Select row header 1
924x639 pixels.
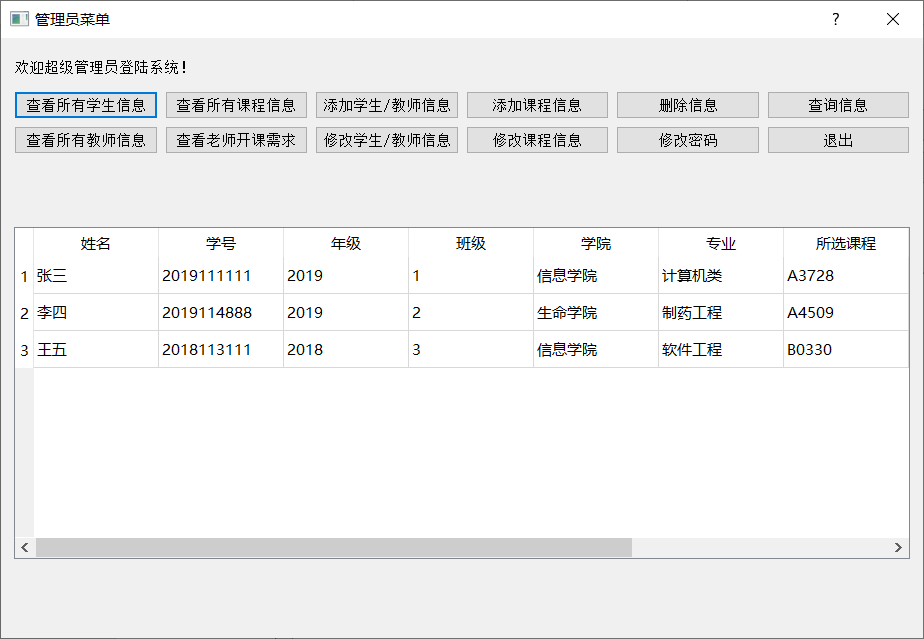click(24, 276)
